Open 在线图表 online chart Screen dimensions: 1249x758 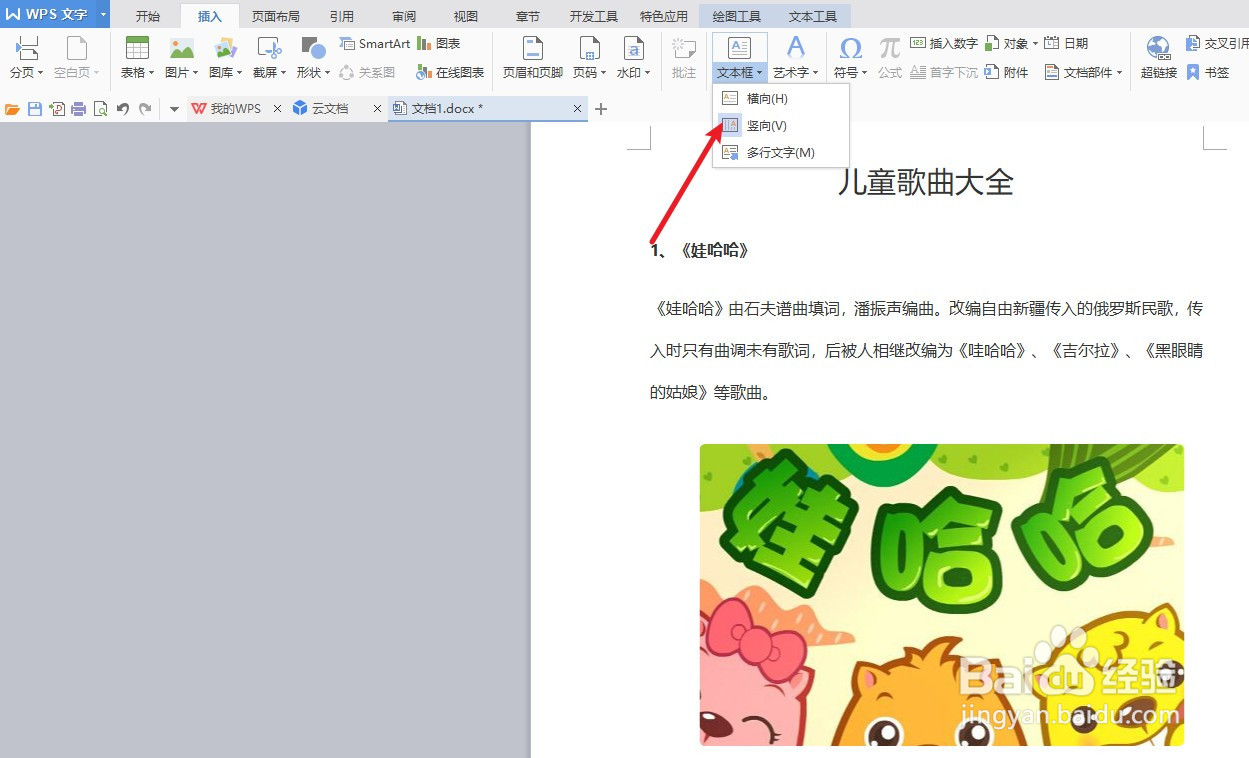tap(450, 73)
